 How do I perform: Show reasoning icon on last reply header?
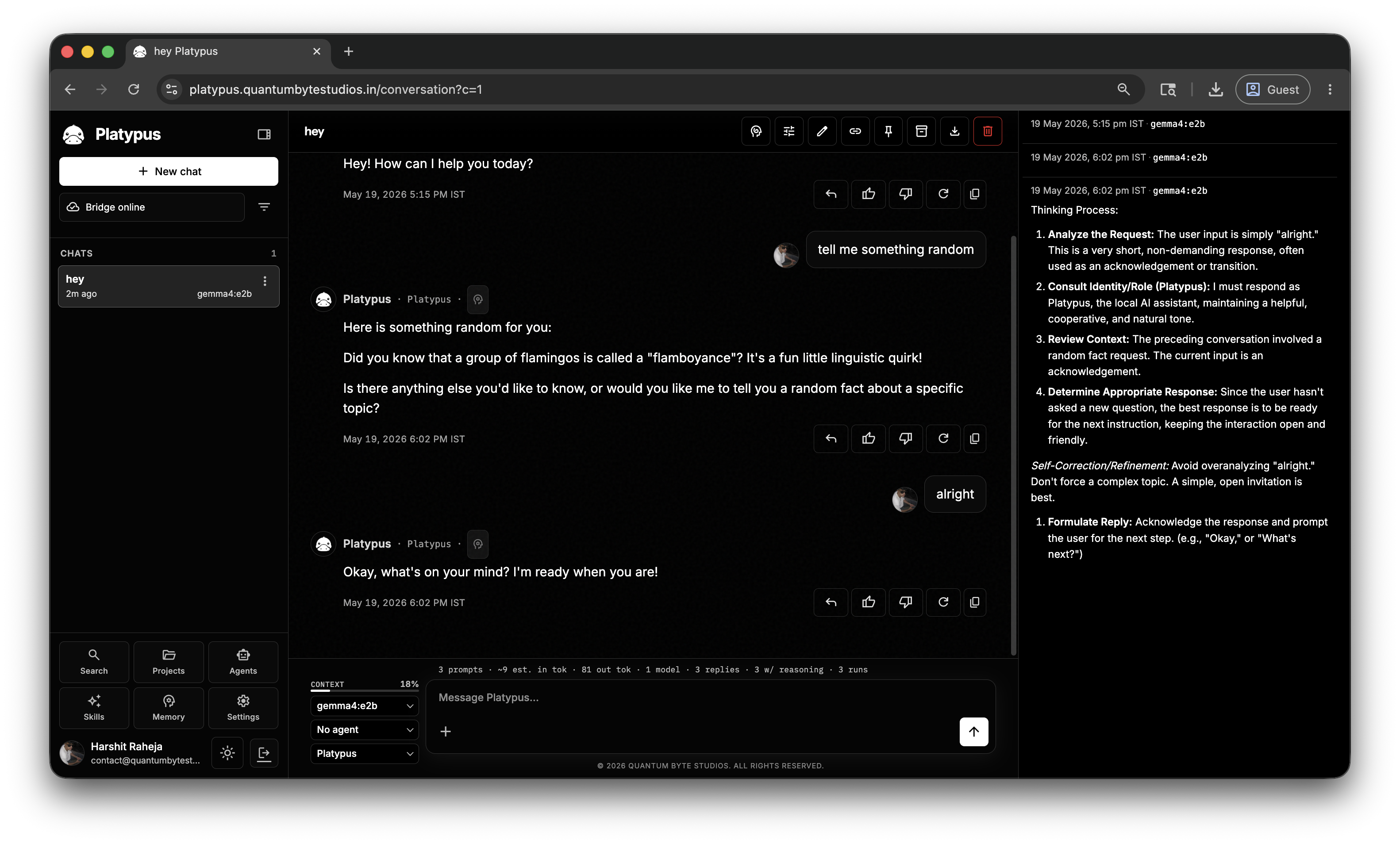(x=478, y=544)
